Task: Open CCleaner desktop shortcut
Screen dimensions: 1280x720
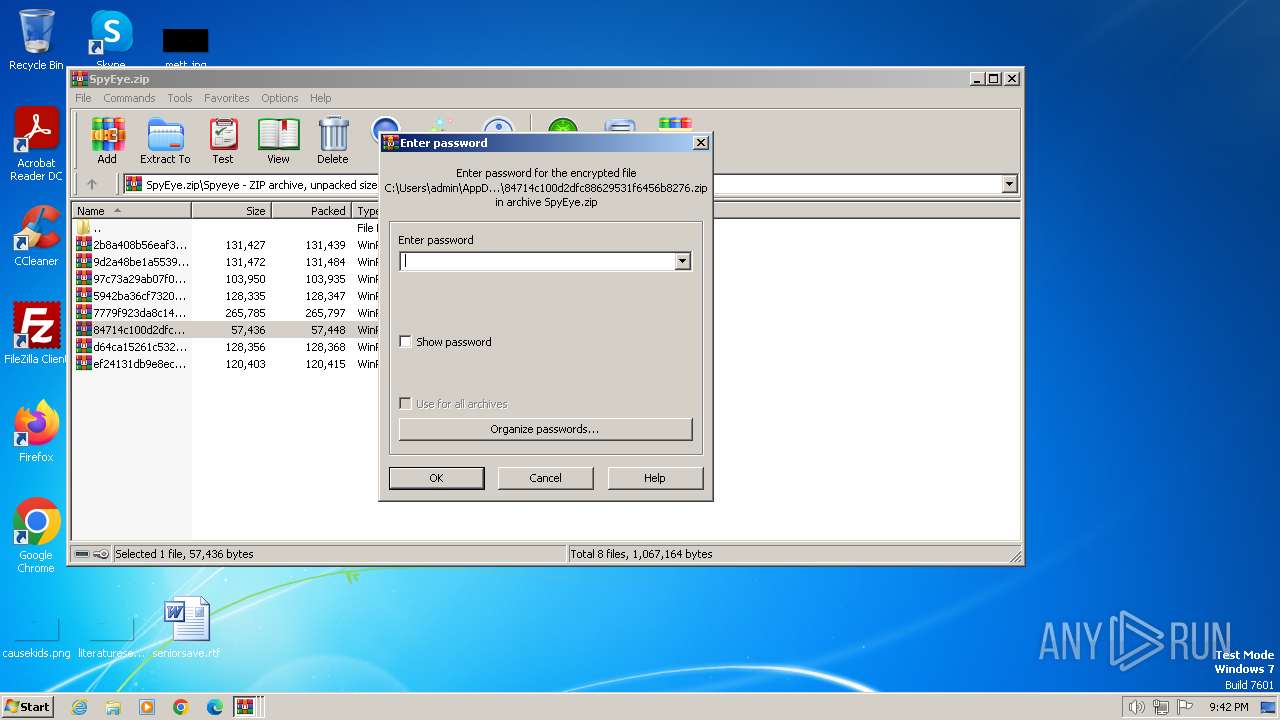Action: point(36,236)
